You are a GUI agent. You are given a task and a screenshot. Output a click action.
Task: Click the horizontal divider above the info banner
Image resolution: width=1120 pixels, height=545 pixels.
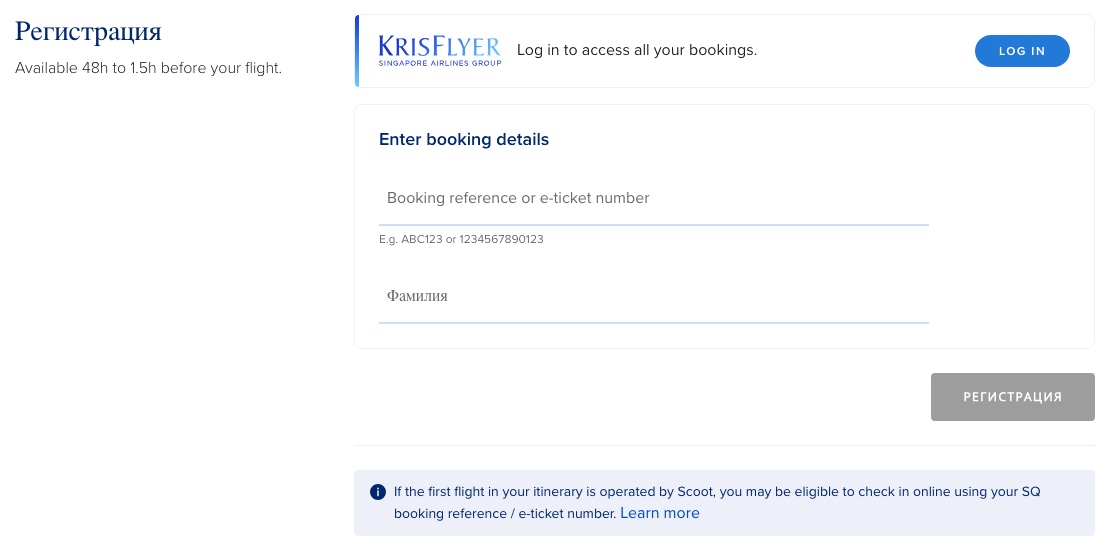coord(724,446)
